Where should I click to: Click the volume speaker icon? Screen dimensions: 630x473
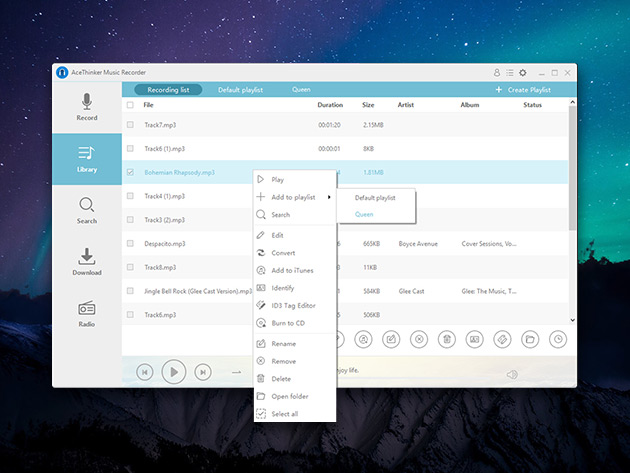512,375
